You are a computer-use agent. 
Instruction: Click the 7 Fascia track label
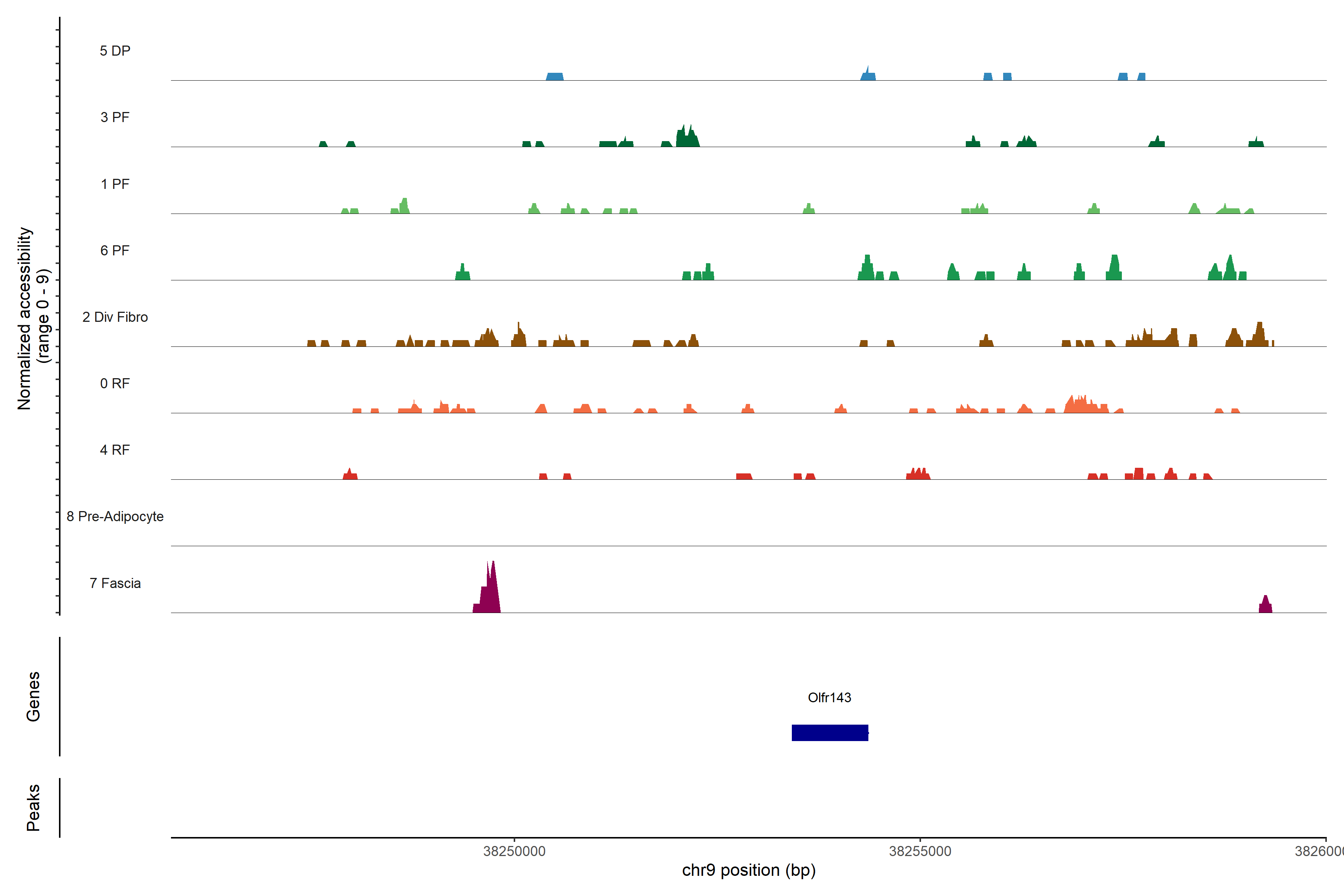coord(115,583)
